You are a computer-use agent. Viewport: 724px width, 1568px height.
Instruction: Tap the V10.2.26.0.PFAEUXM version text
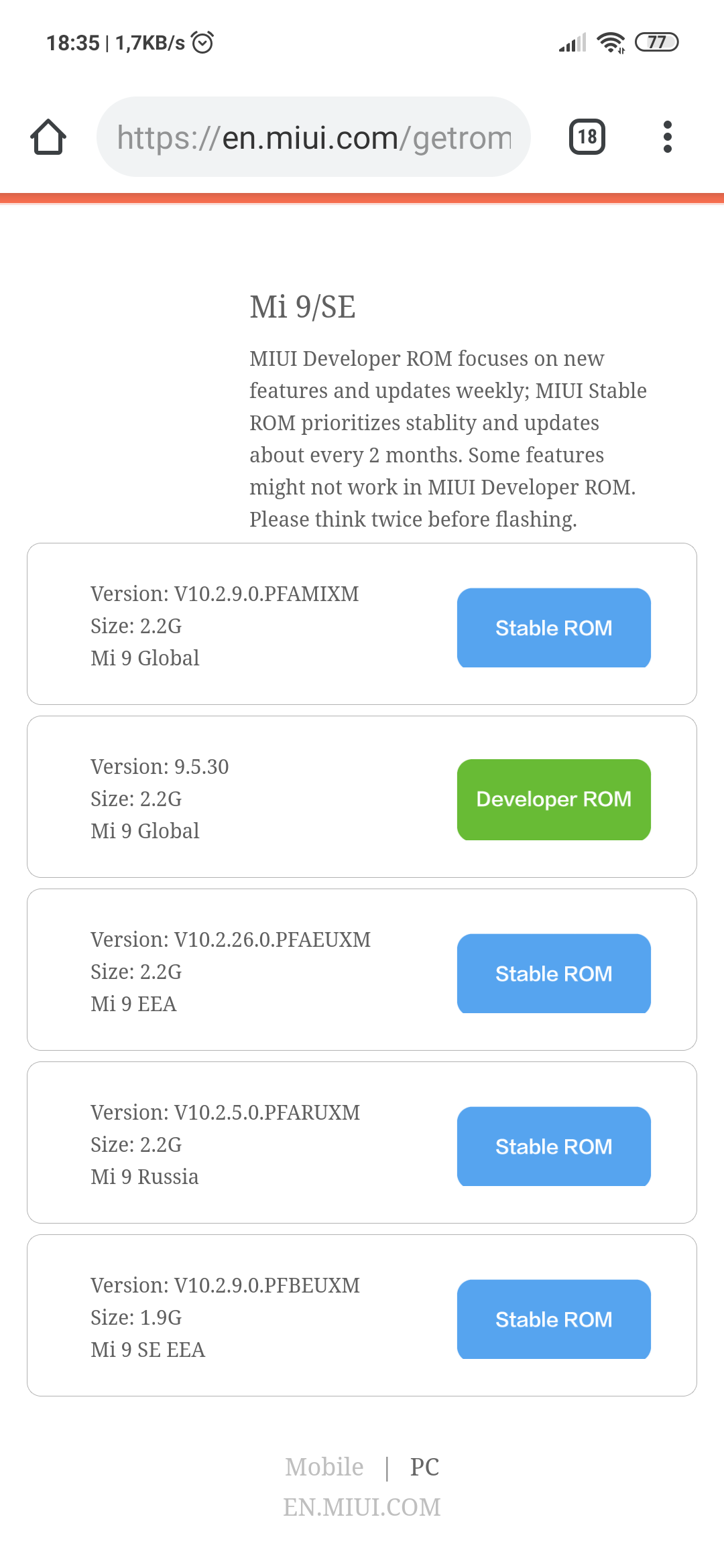[x=231, y=939]
